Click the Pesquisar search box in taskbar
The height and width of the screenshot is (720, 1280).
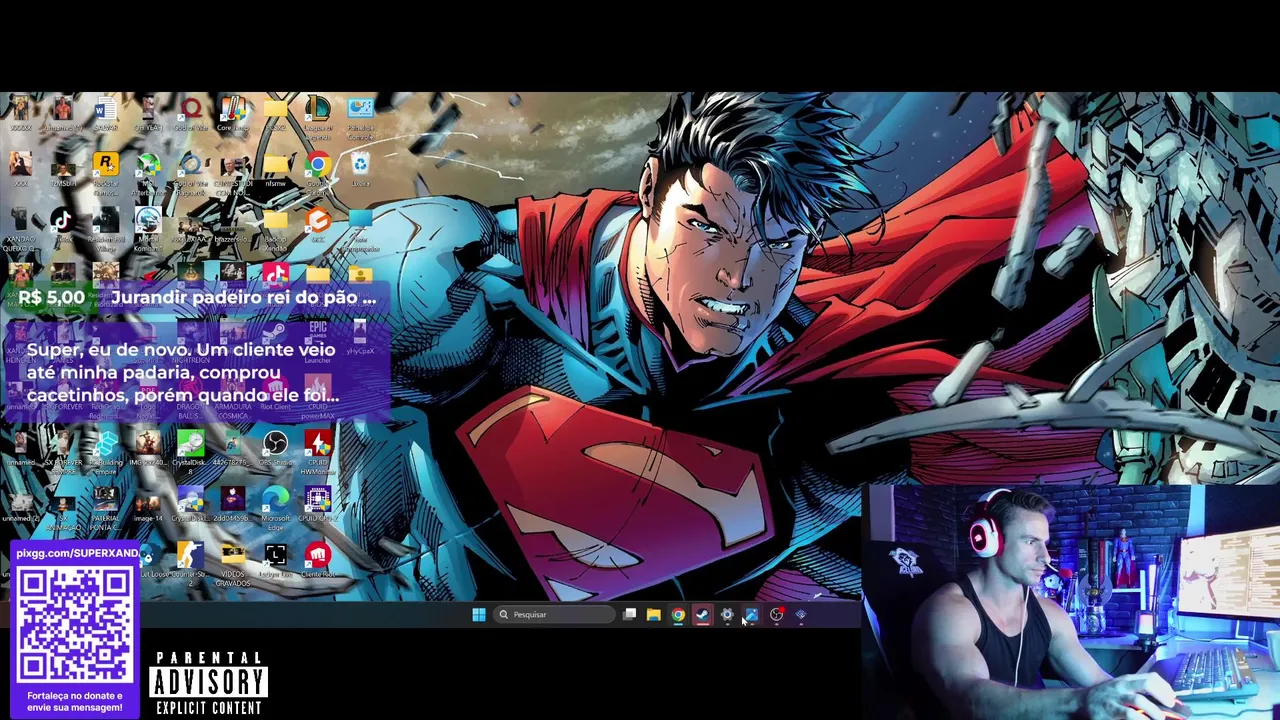point(554,614)
